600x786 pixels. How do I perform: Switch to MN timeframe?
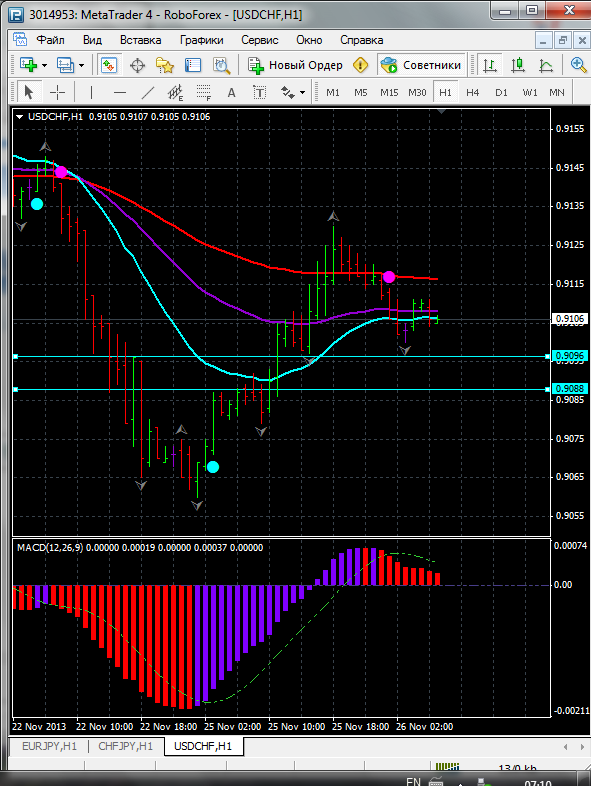coord(557,93)
